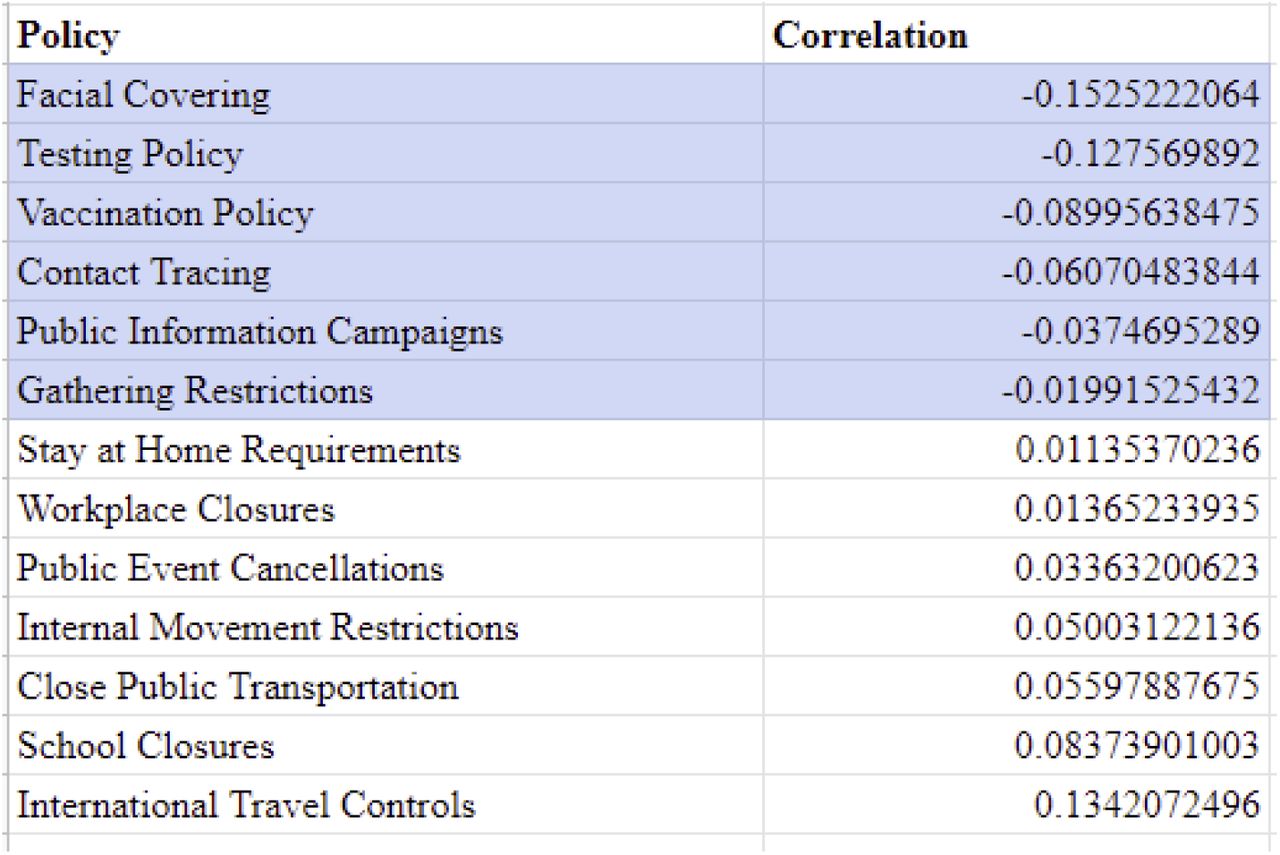Click the Vaccination Policy row label
1280x855 pixels.
(386, 213)
